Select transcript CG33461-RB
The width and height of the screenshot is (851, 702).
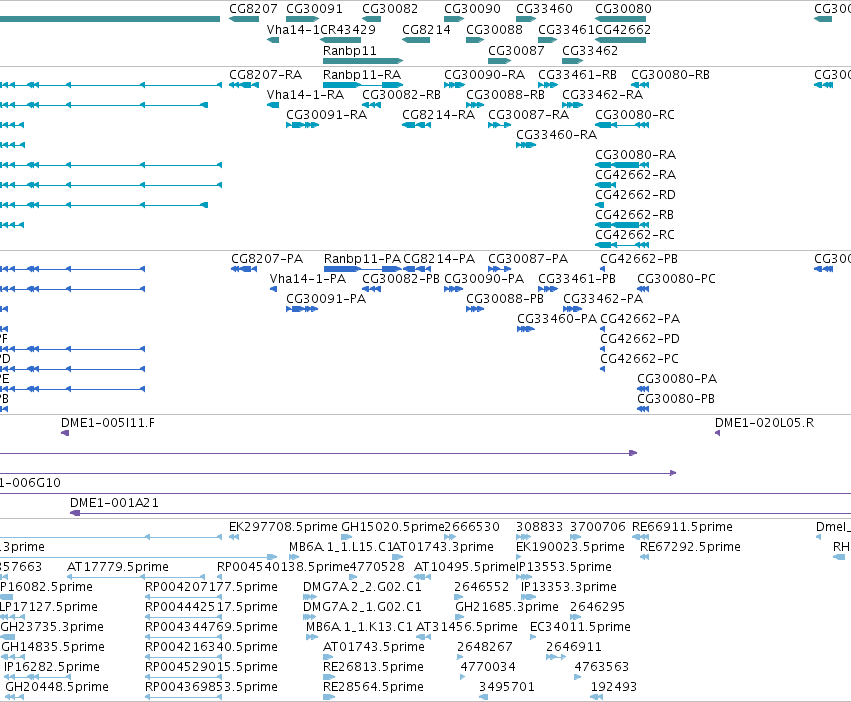[x=548, y=85]
